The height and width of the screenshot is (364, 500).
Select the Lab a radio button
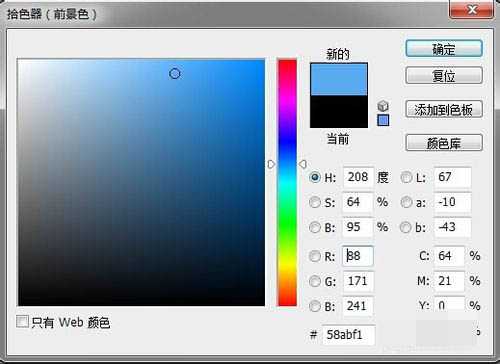click(x=406, y=202)
